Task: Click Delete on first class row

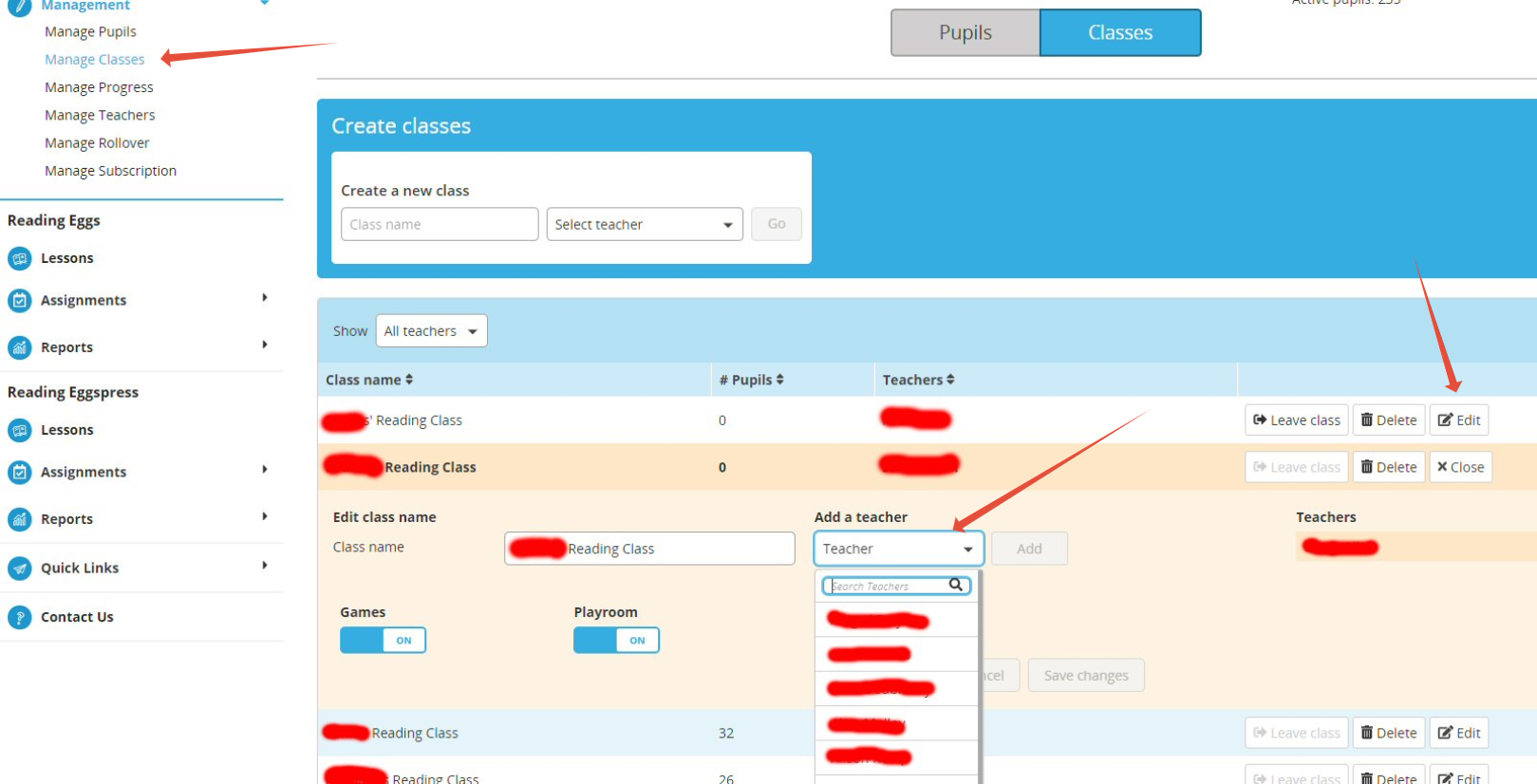Action: coord(1389,420)
